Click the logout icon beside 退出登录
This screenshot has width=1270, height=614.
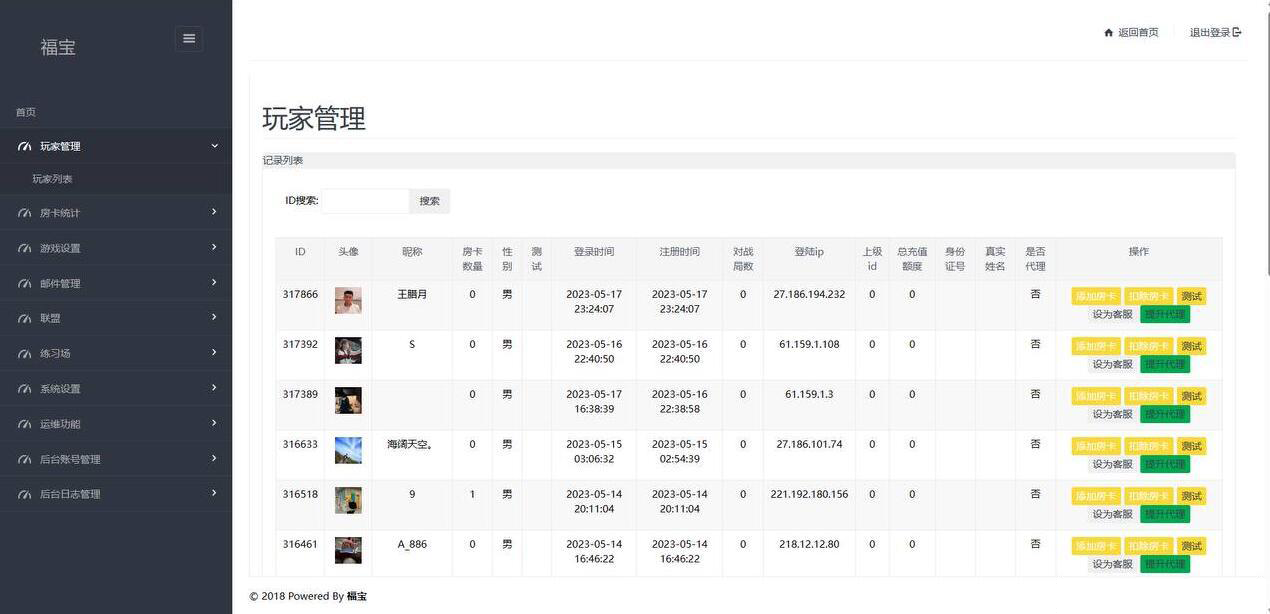[x=1237, y=33]
